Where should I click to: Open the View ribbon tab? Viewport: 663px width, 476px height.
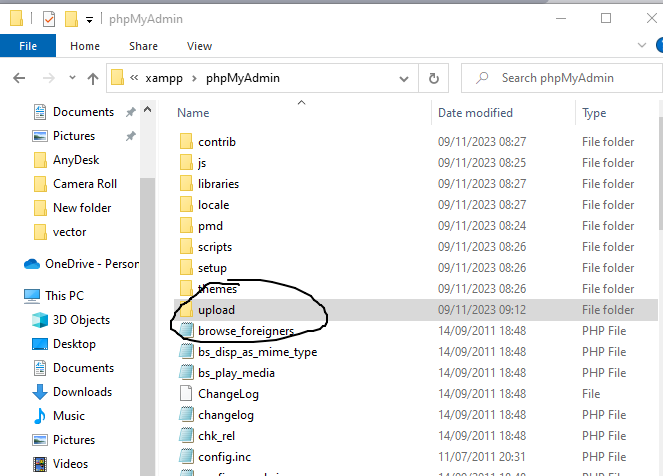pyautogui.click(x=199, y=46)
